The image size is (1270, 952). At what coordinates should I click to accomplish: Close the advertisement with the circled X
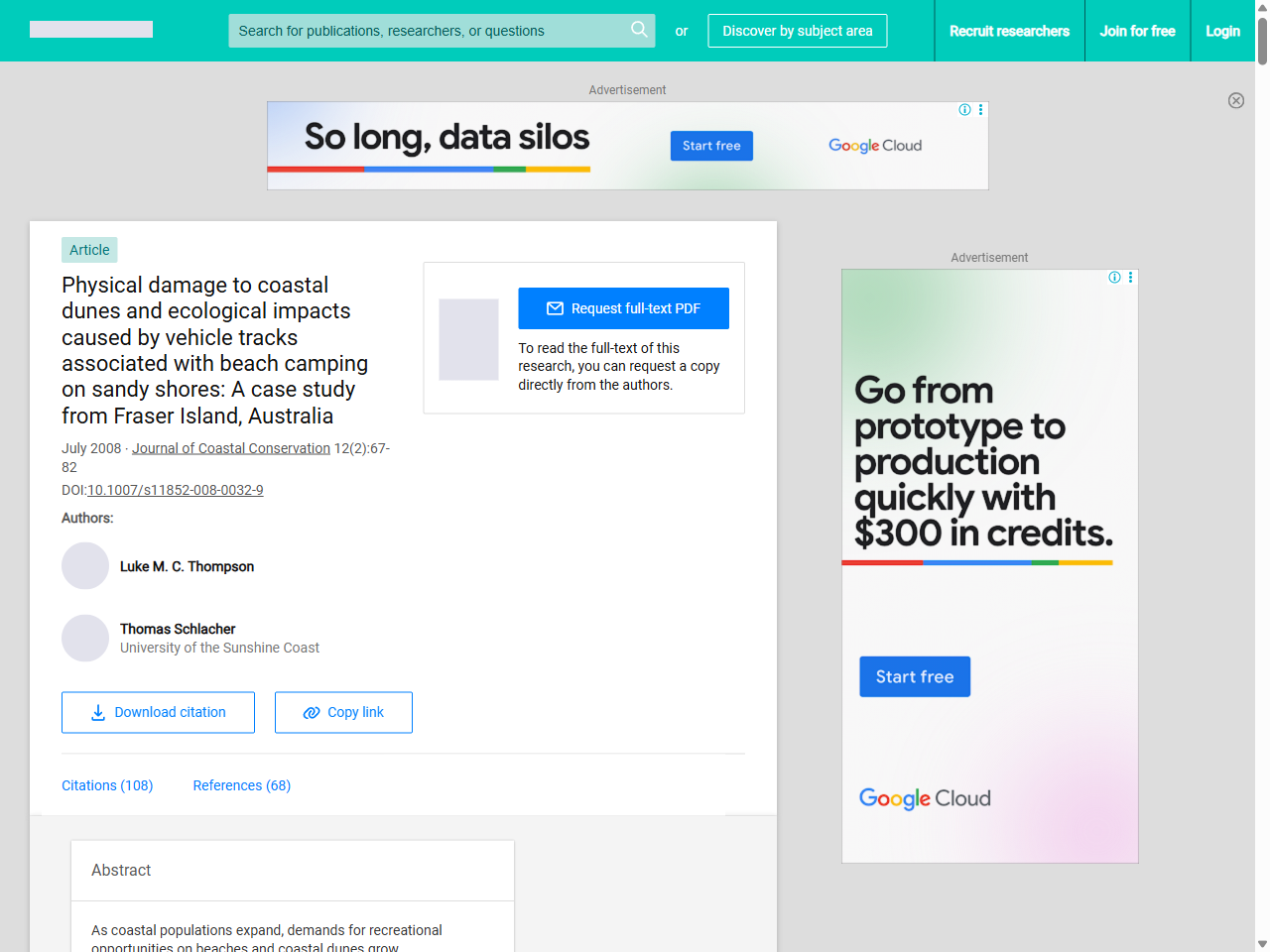tap(1235, 100)
